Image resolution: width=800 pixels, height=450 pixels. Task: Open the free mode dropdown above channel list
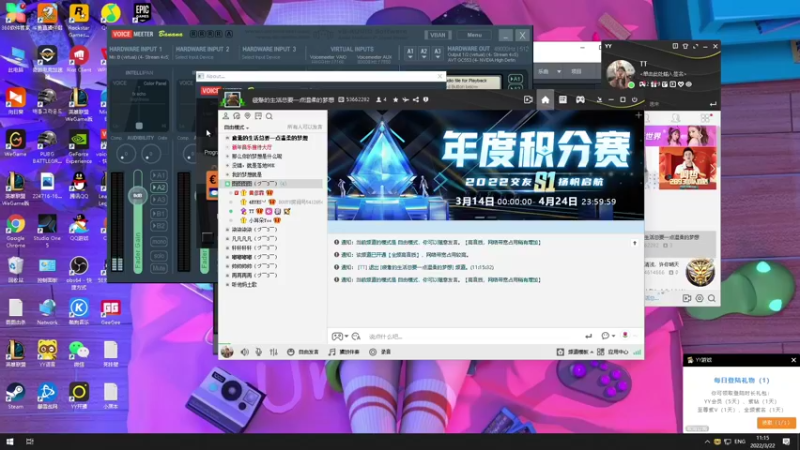pyautogui.click(x=236, y=128)
